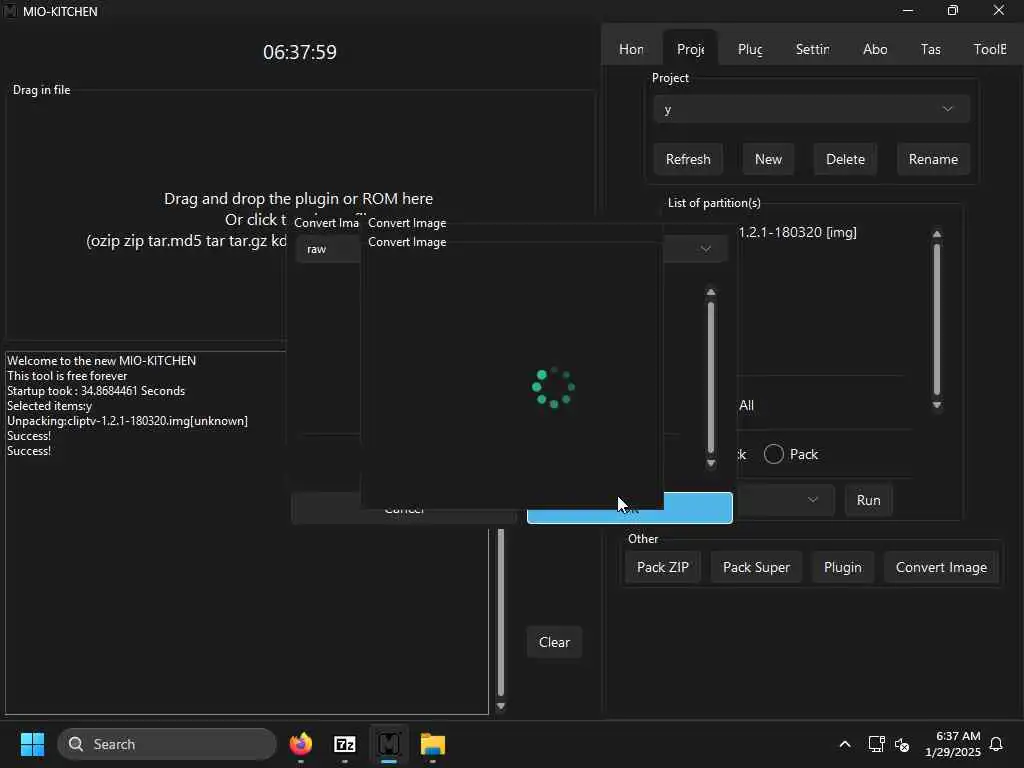Open the notifications bell
This screenshot has height=768, width=1024.
point(997,744)
